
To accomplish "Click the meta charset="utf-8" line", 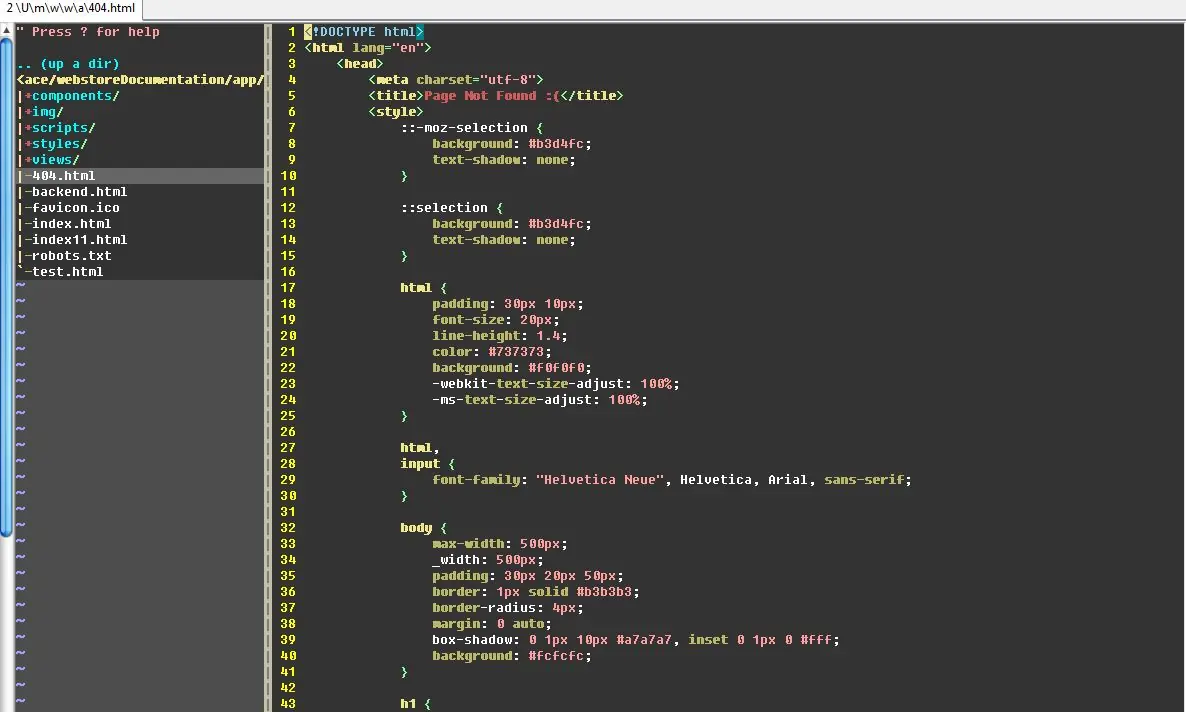I will click(456, 80).
